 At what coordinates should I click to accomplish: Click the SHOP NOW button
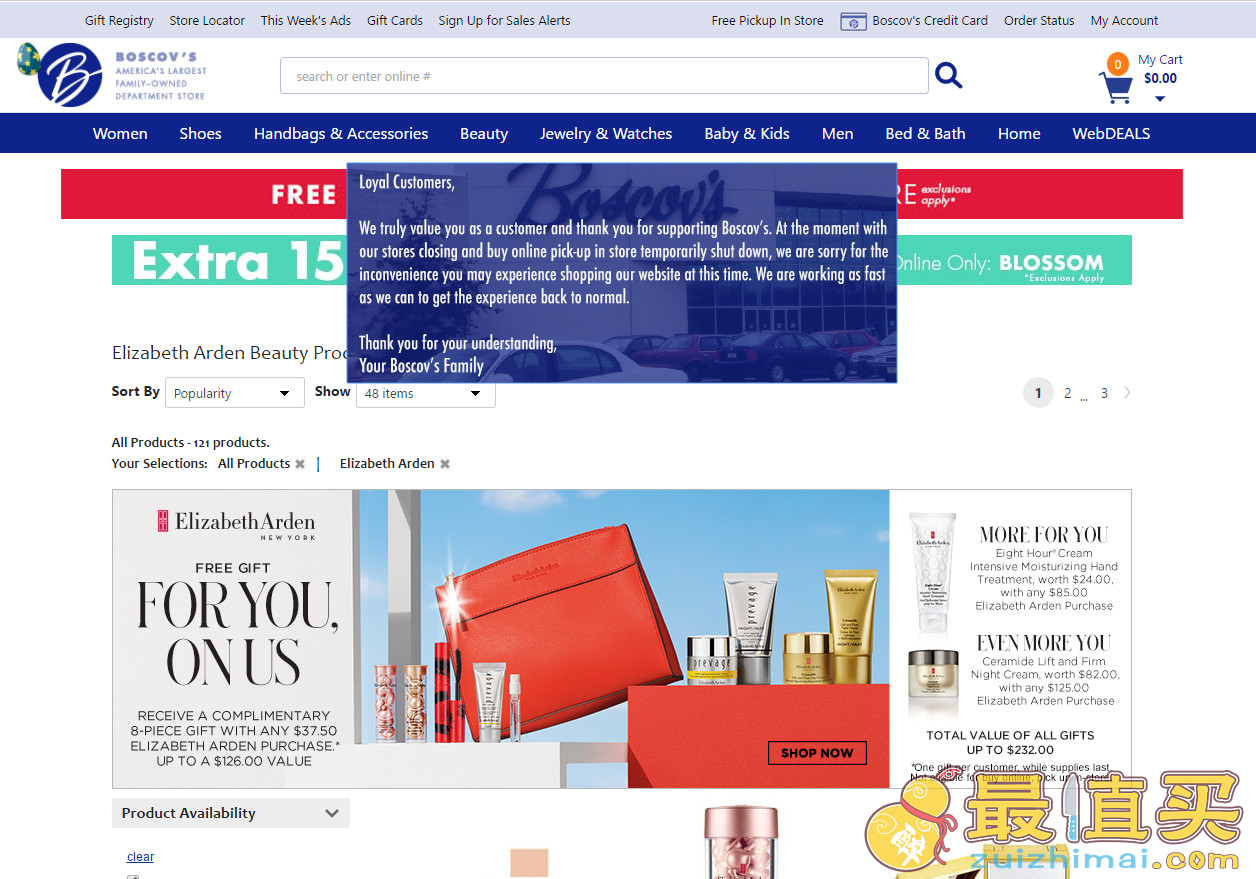817,753
